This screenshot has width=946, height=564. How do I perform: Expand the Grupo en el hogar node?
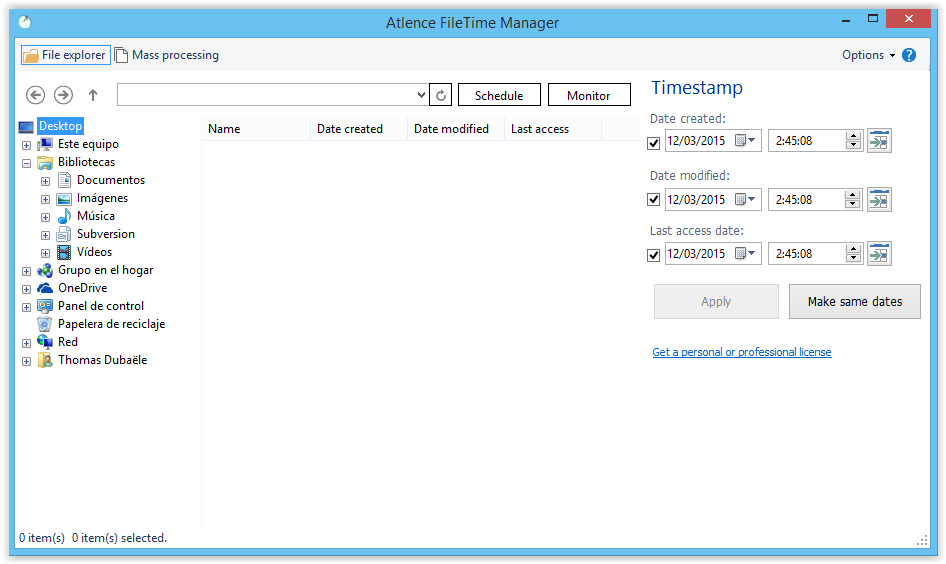[27, 271]
